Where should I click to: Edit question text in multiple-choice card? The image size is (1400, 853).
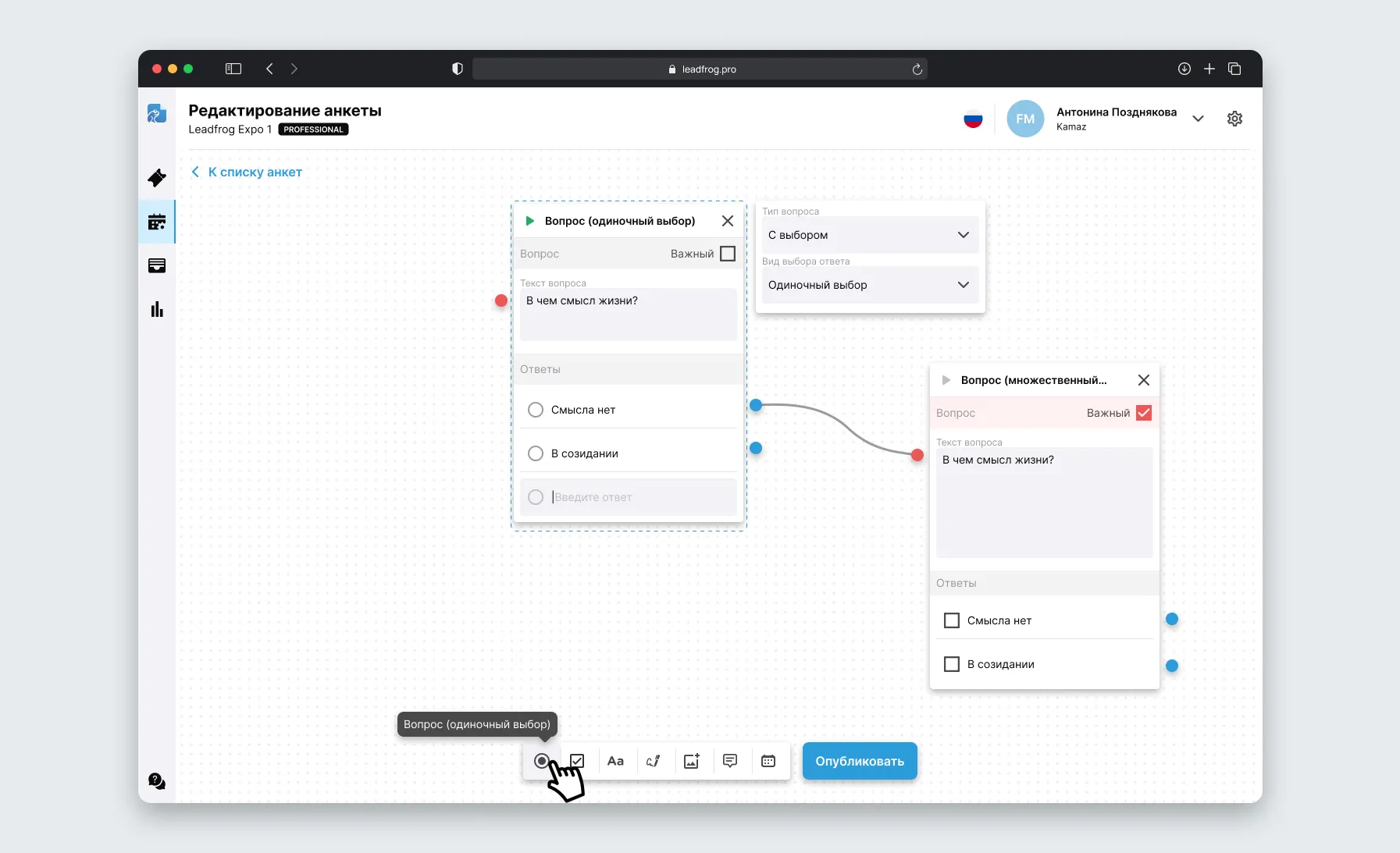click(x=1045, y=503)
